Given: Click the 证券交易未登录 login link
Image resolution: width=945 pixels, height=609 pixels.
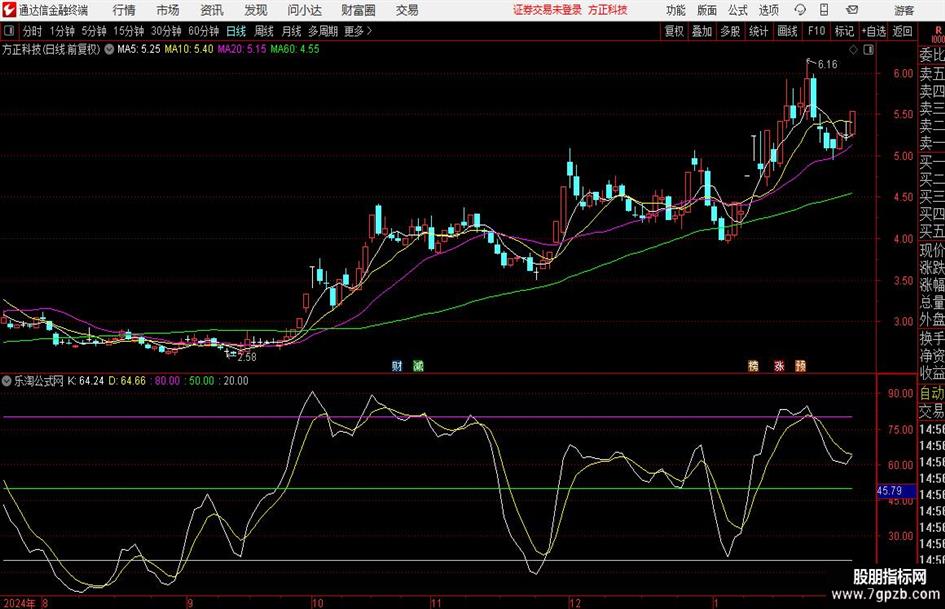Looking at the screenshot, I should click(547, 10).
